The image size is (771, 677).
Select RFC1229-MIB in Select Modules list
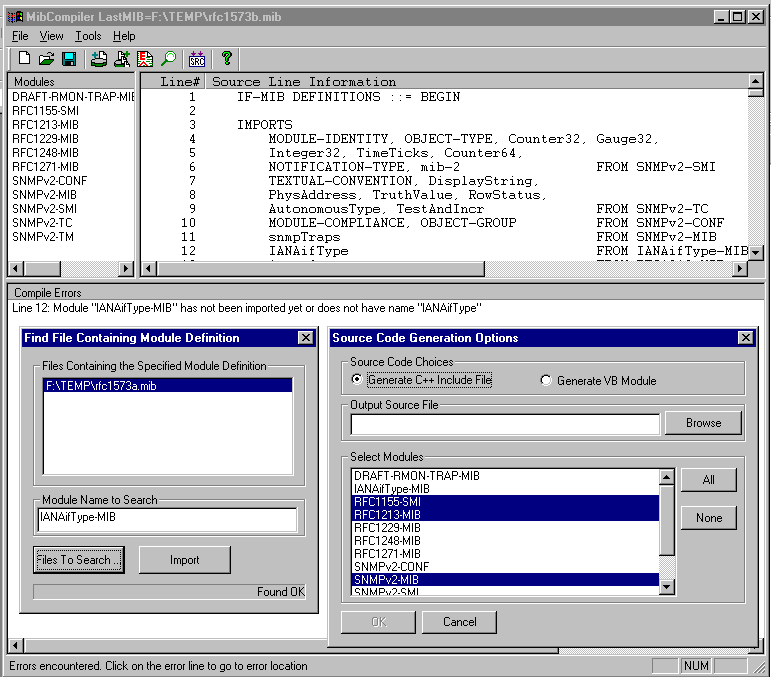pos(388,527)
